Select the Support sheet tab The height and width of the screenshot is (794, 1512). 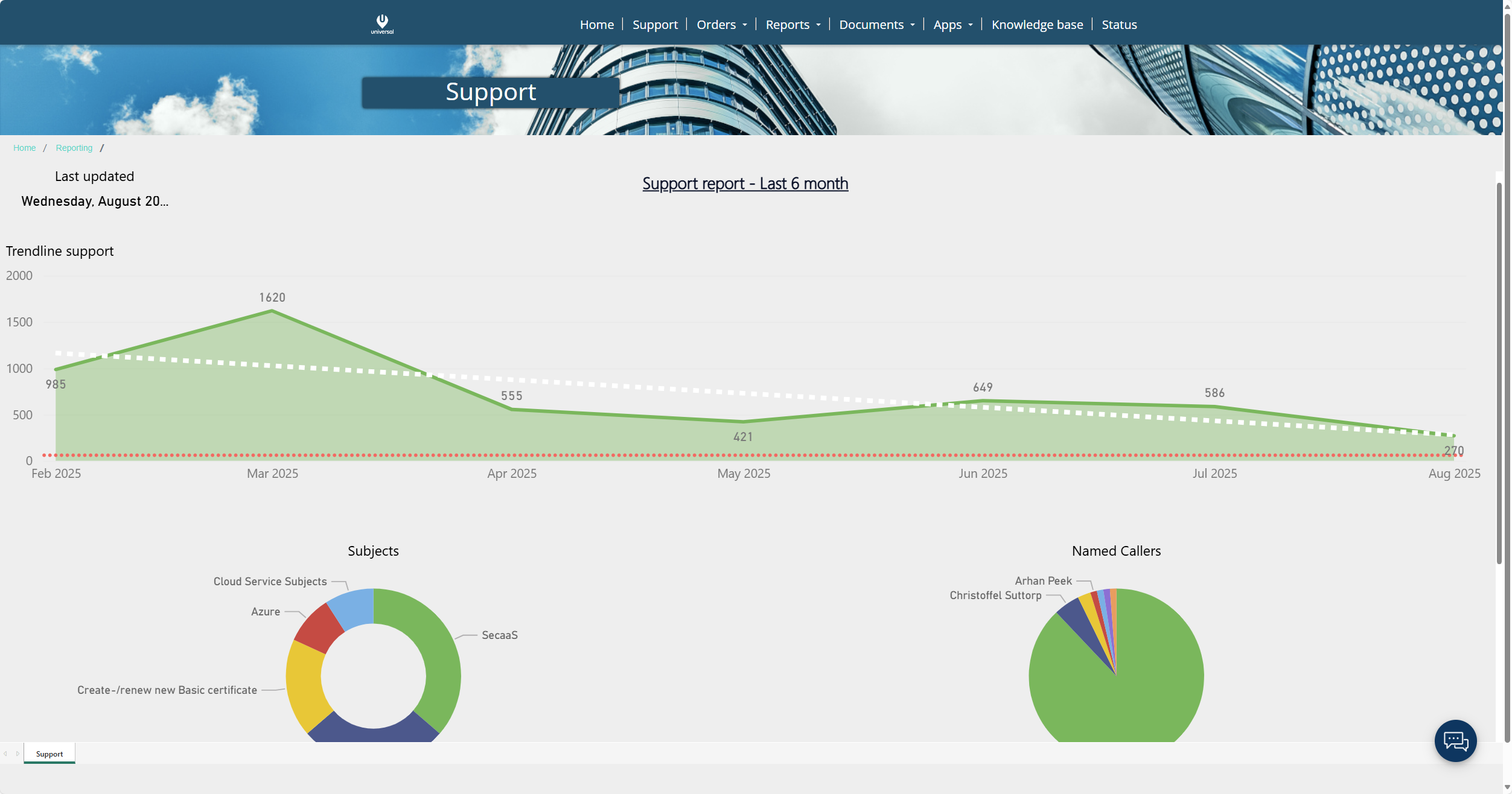click(49, 754)
